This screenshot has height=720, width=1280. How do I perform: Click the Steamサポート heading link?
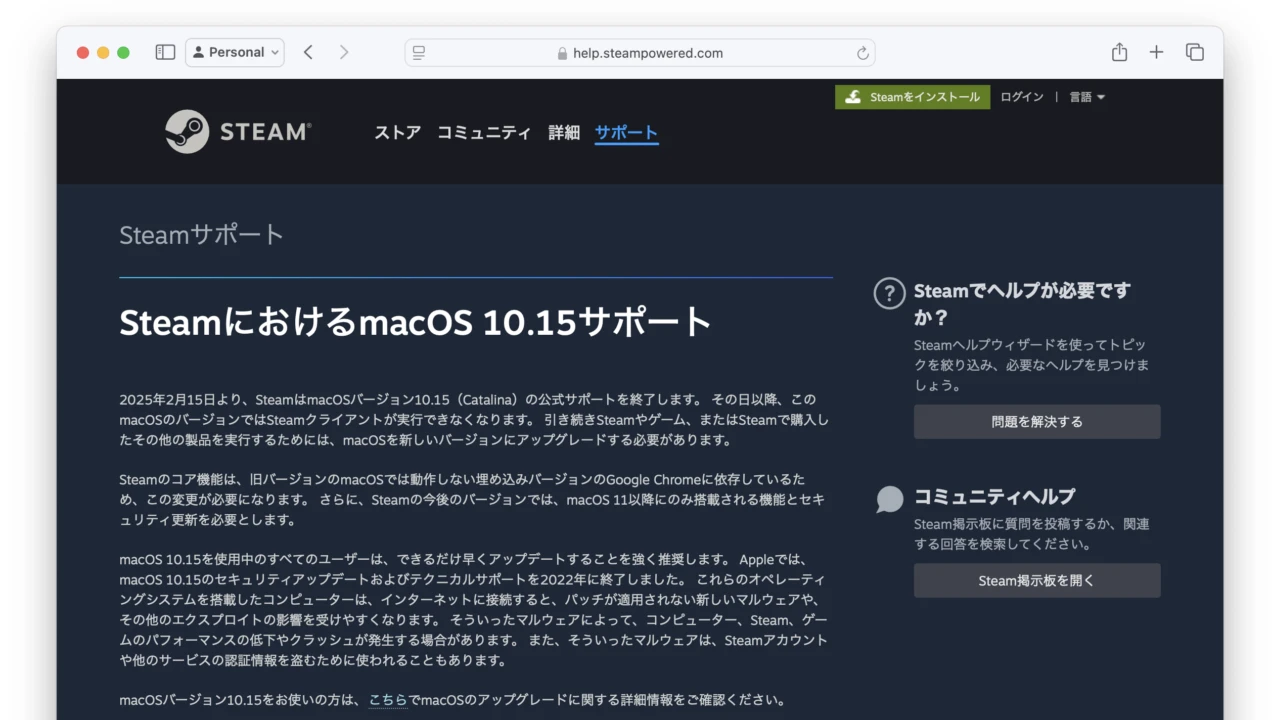(202, 235)
